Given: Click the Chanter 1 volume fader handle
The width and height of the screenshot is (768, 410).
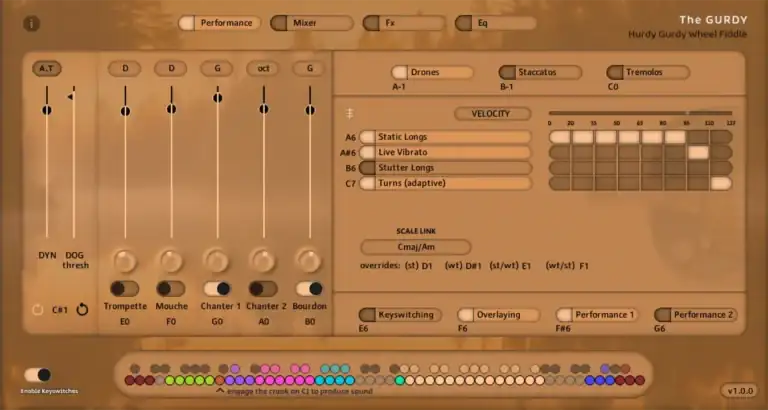Looking at the screenshot, I should click(x=217, y=98).
